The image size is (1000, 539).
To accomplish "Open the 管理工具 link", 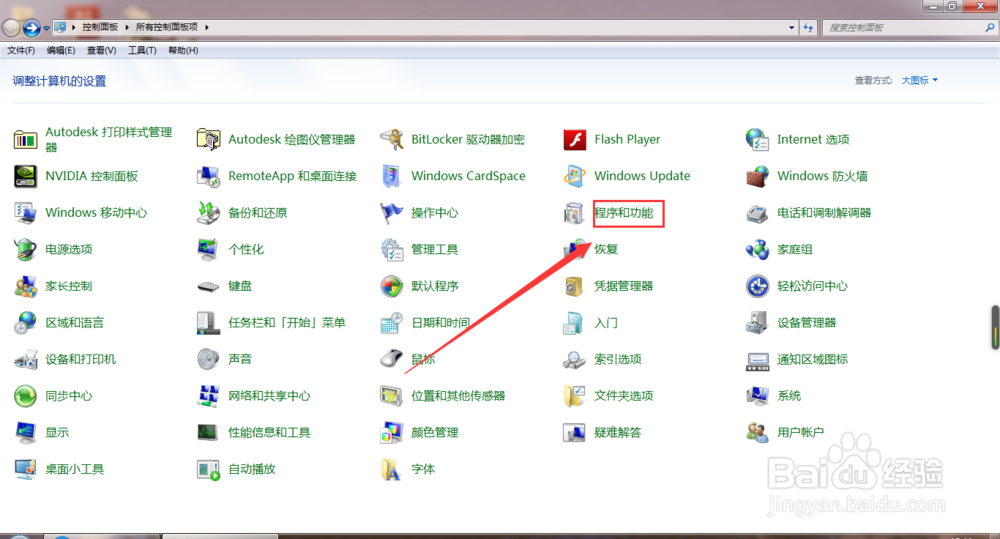I will click(x=435, y=249).
